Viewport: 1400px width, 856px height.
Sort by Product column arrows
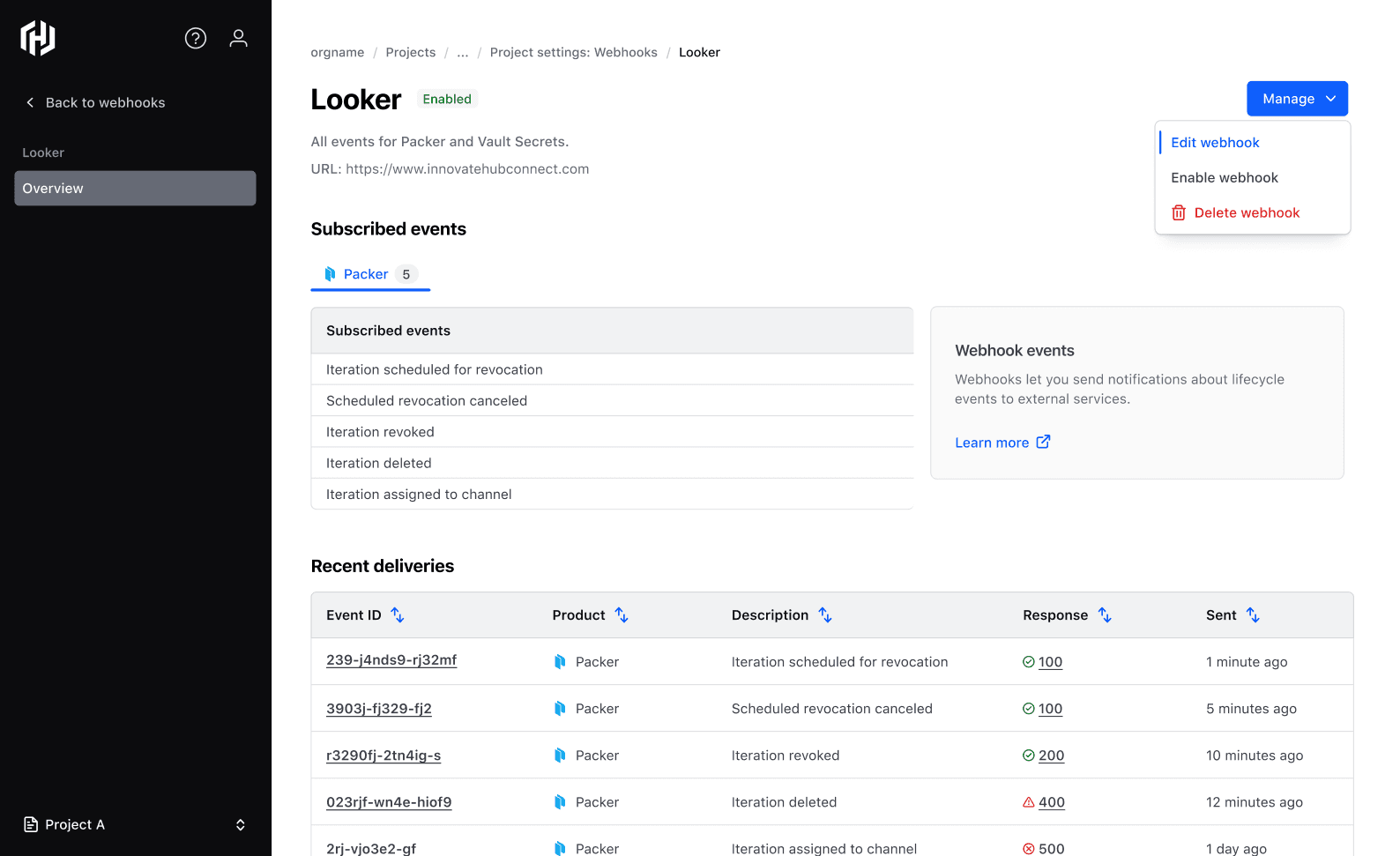[622, 615]
